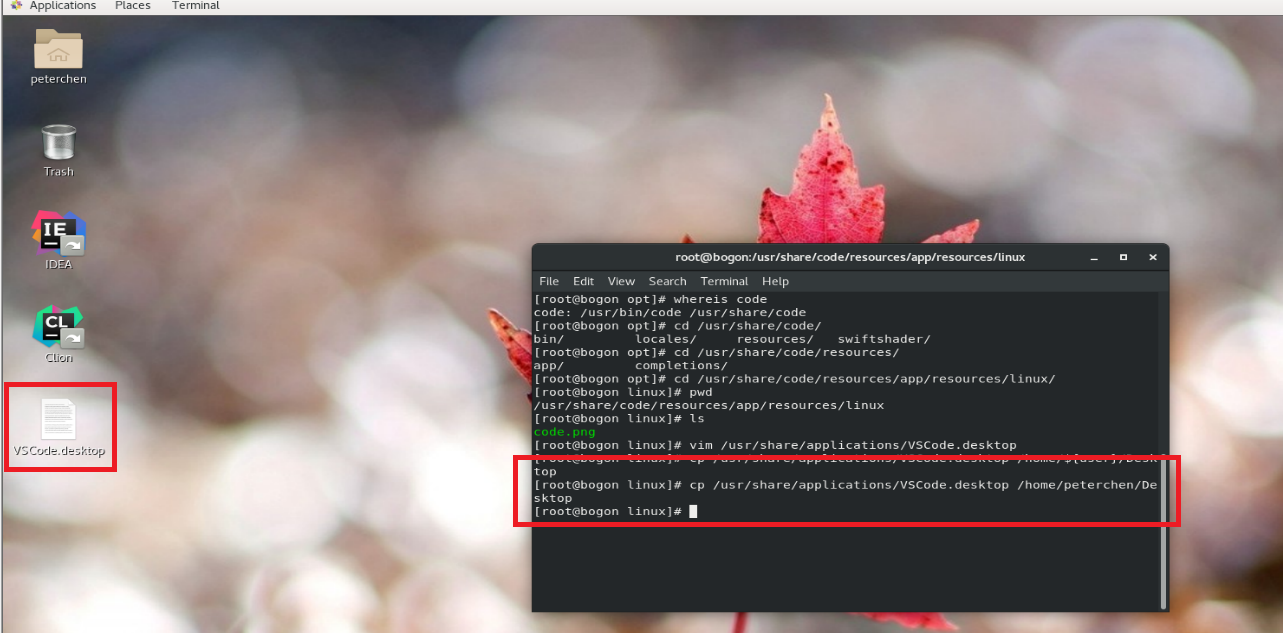Open the Places menu in top bar
The height and width of the screenshot is (633, 1283).
pos(133,6)
